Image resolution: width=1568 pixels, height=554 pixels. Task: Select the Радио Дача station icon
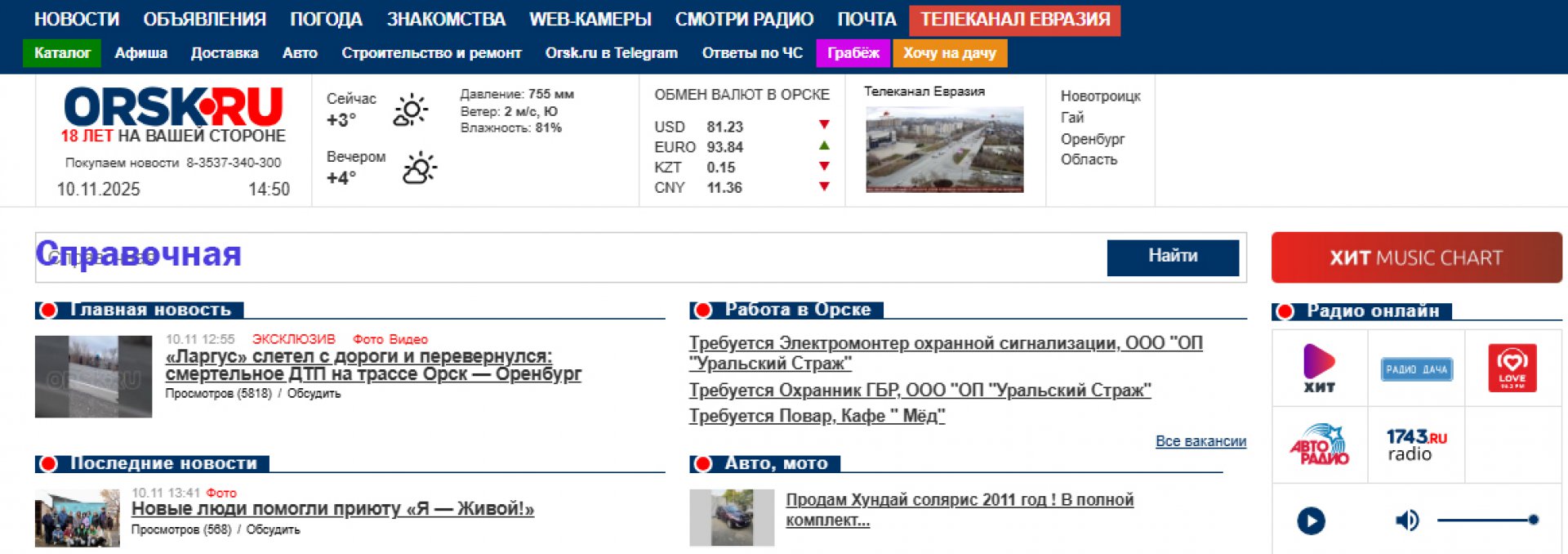pyautogui.click(x=1416, y=369)
